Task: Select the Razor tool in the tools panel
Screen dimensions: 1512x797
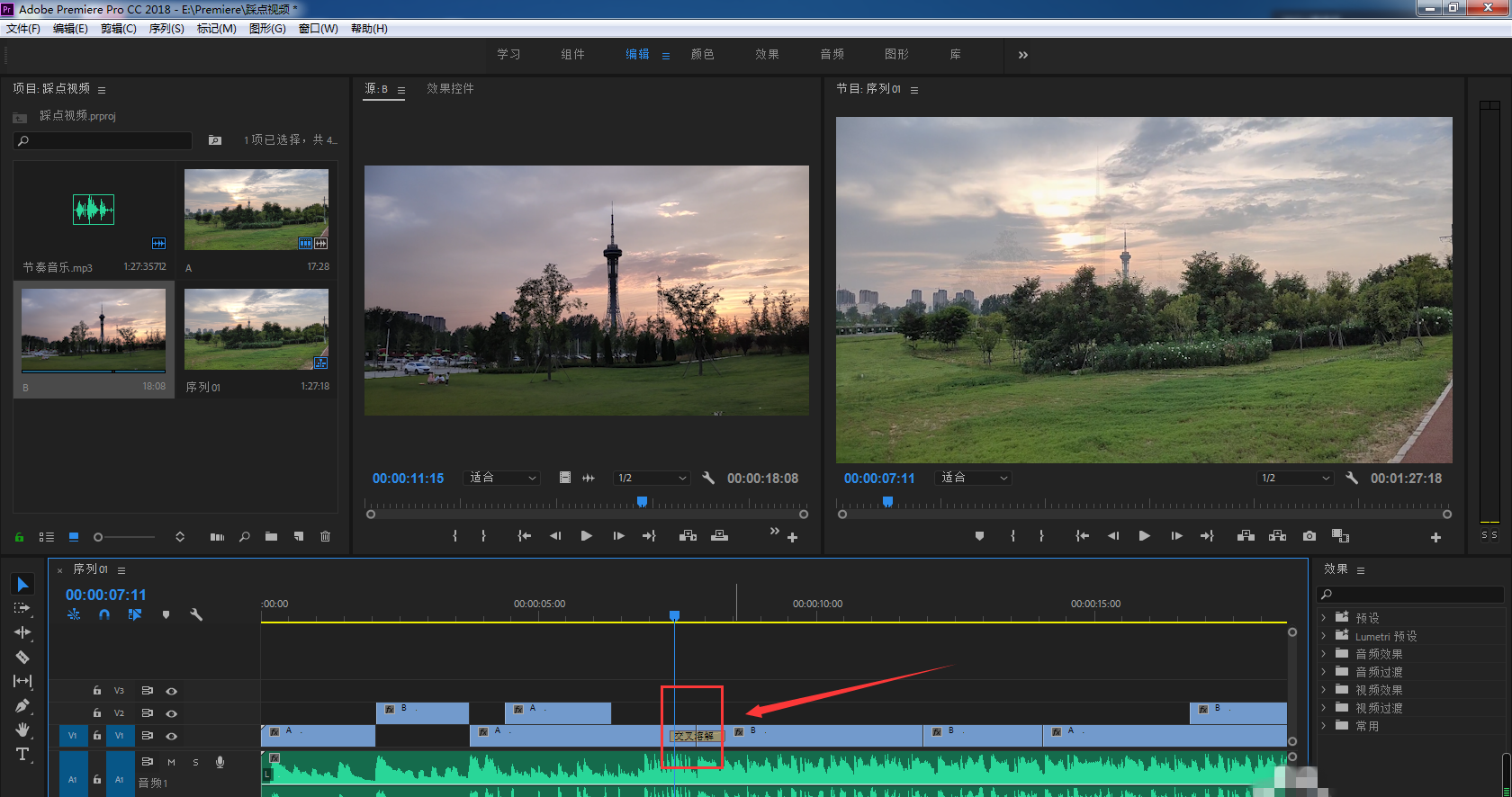Action: (x=22, y=657)
